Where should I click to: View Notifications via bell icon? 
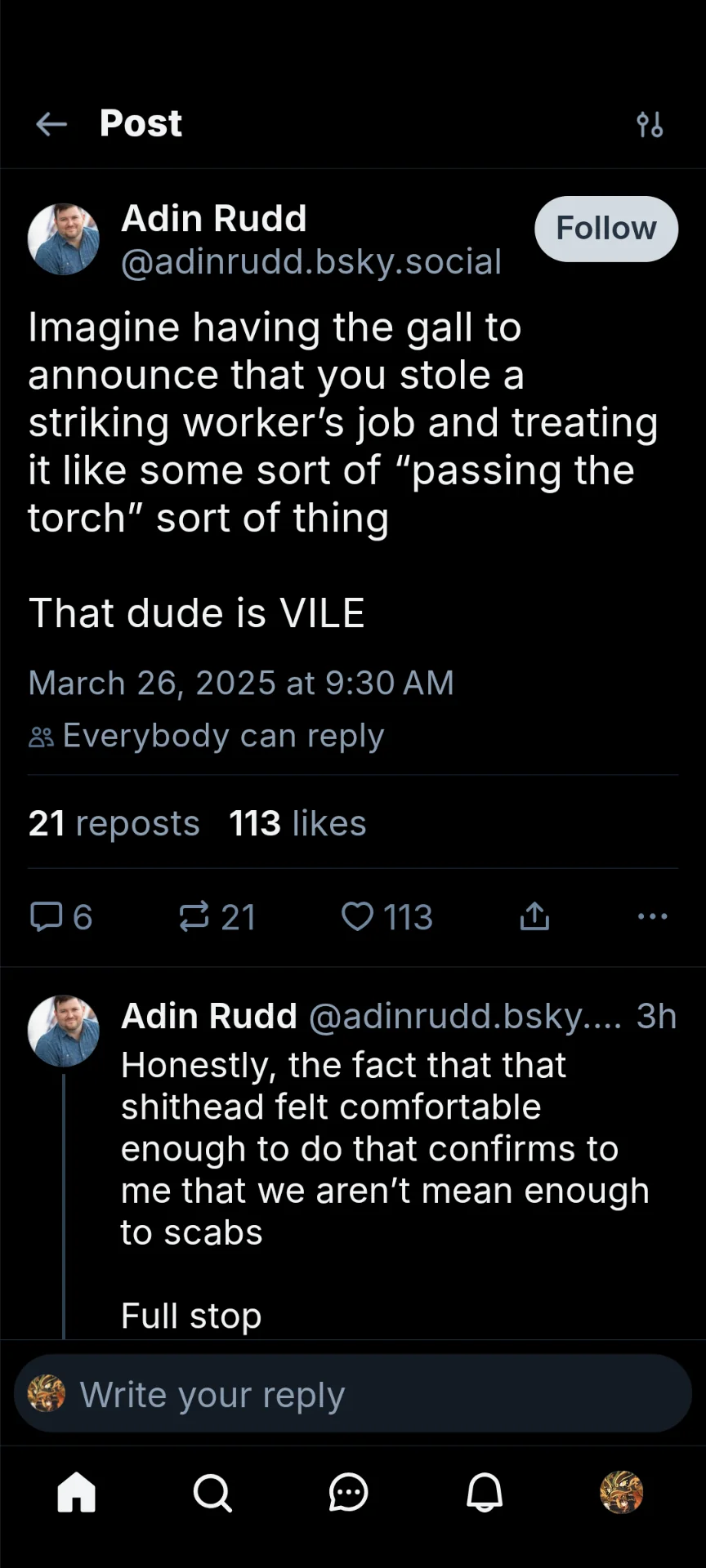pos(485,1493)
